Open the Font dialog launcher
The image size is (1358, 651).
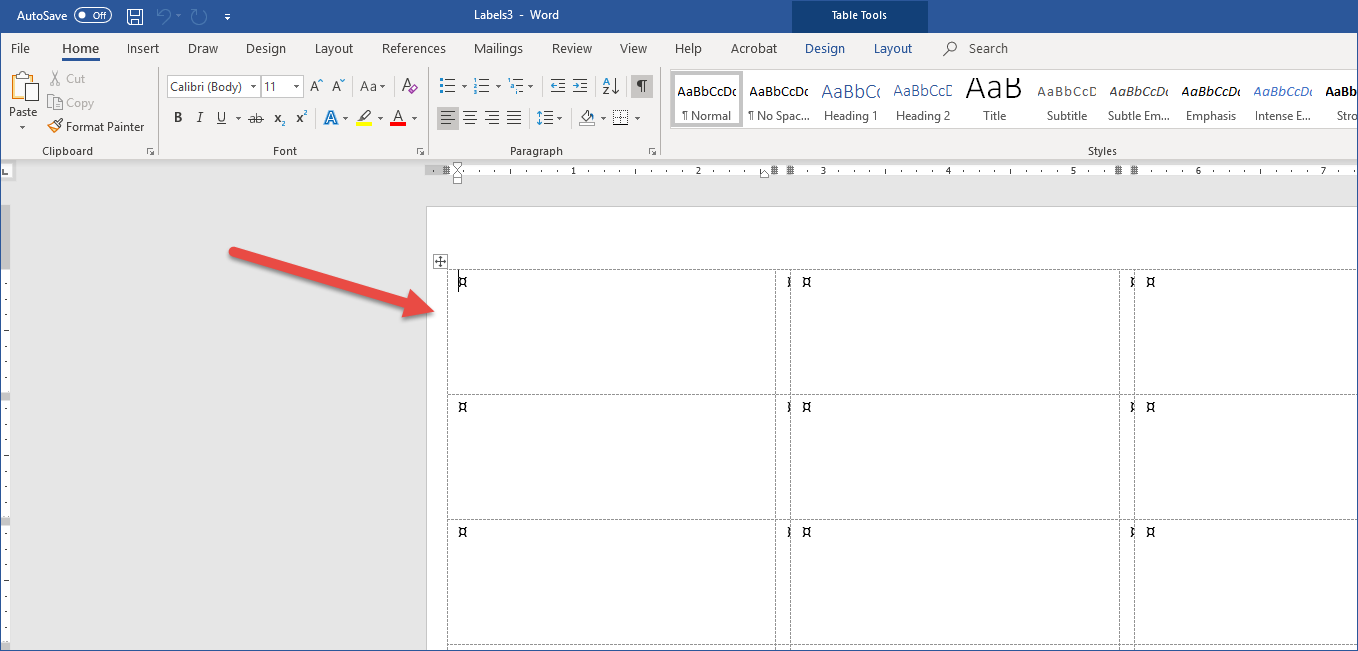[421, 151]
